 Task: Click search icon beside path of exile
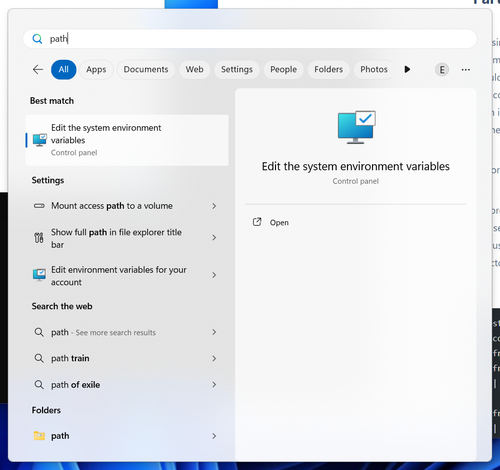point(39,385)
